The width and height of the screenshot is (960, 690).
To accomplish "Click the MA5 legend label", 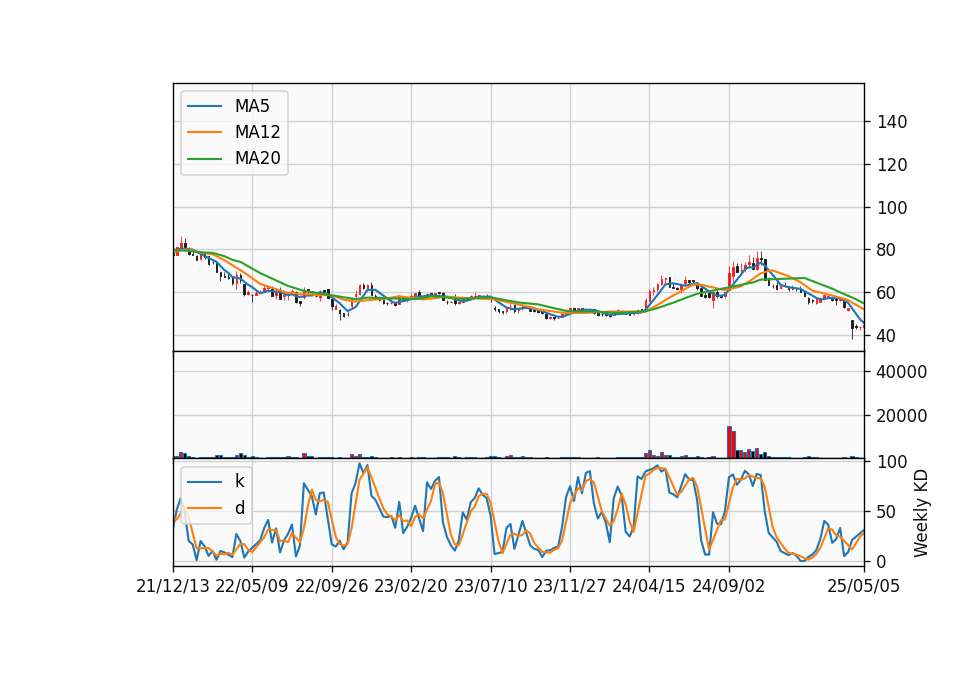I will click(252, 106).
